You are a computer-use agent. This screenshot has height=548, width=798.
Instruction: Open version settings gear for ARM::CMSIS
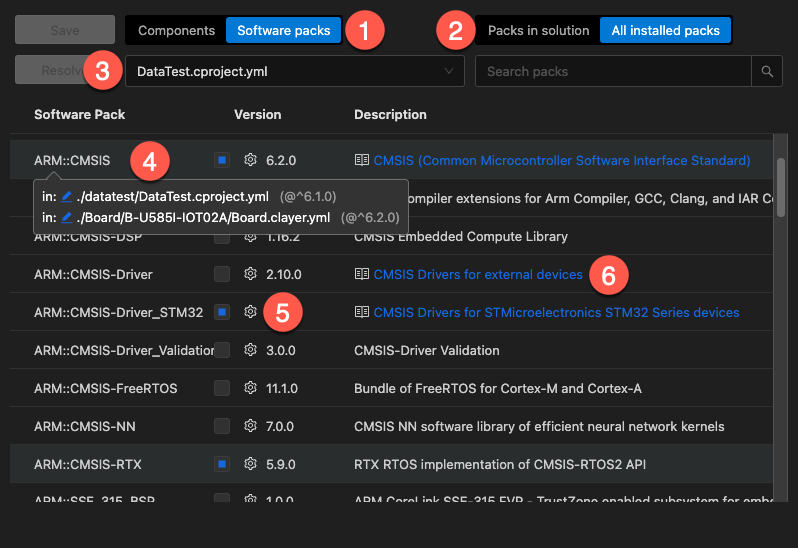point(250,160)
